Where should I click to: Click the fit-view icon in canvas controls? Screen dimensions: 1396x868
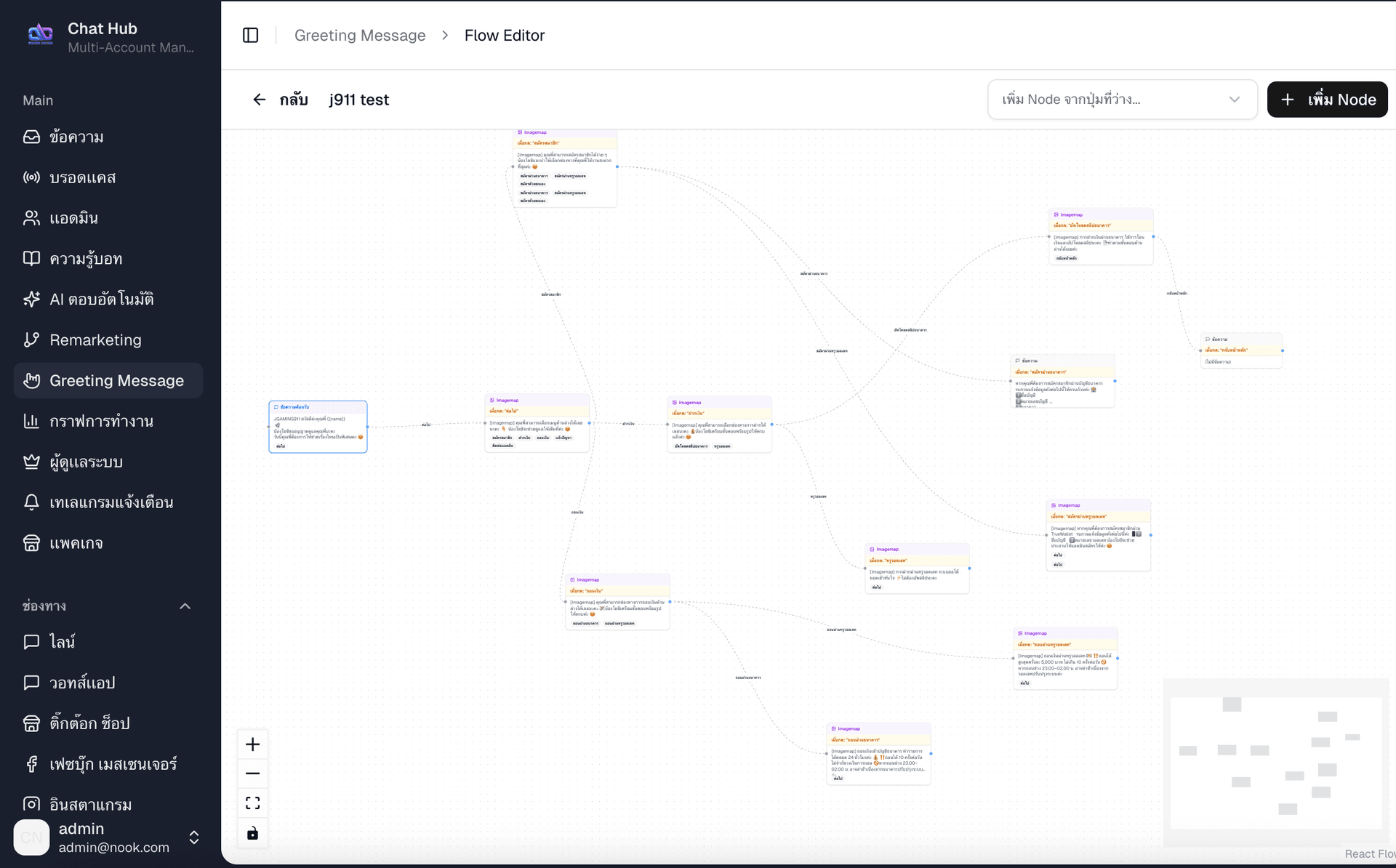252,803
